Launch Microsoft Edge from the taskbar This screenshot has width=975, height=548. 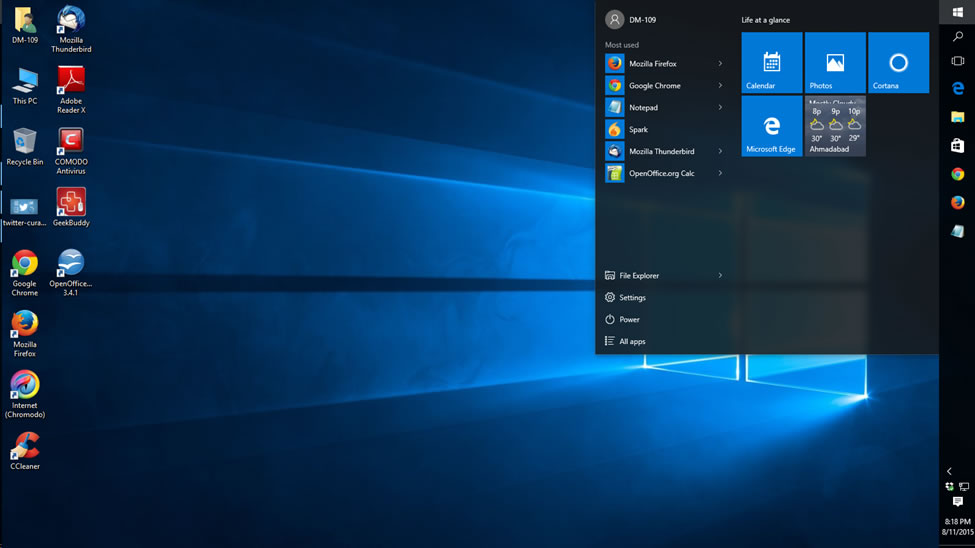[x=958, y=88]
